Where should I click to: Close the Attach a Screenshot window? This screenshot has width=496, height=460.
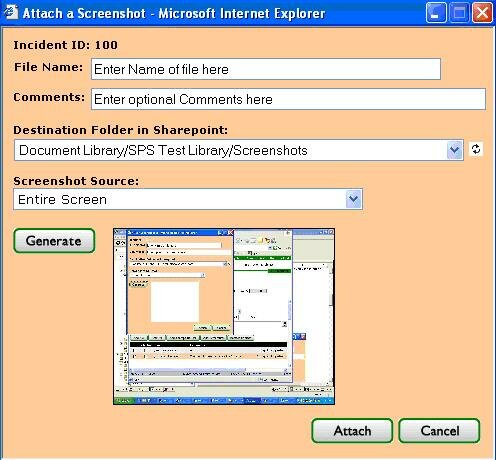[482, 13]
